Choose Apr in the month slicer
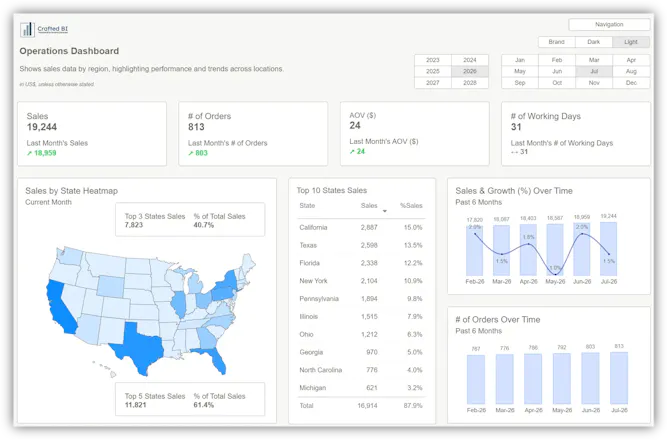 pyautogui.click(x=631, y=60)
